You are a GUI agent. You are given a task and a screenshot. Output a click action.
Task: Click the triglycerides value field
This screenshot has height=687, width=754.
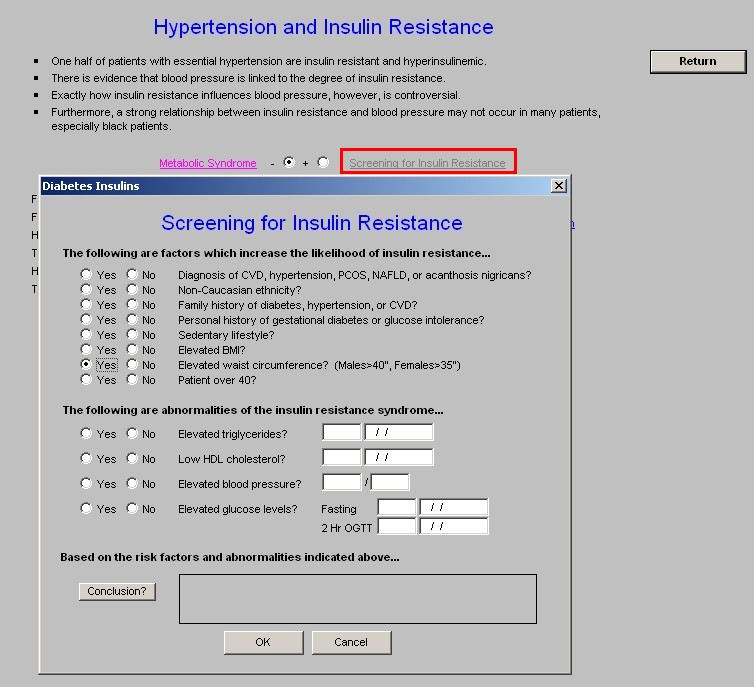pyautogui.click(x=341, y=432)
